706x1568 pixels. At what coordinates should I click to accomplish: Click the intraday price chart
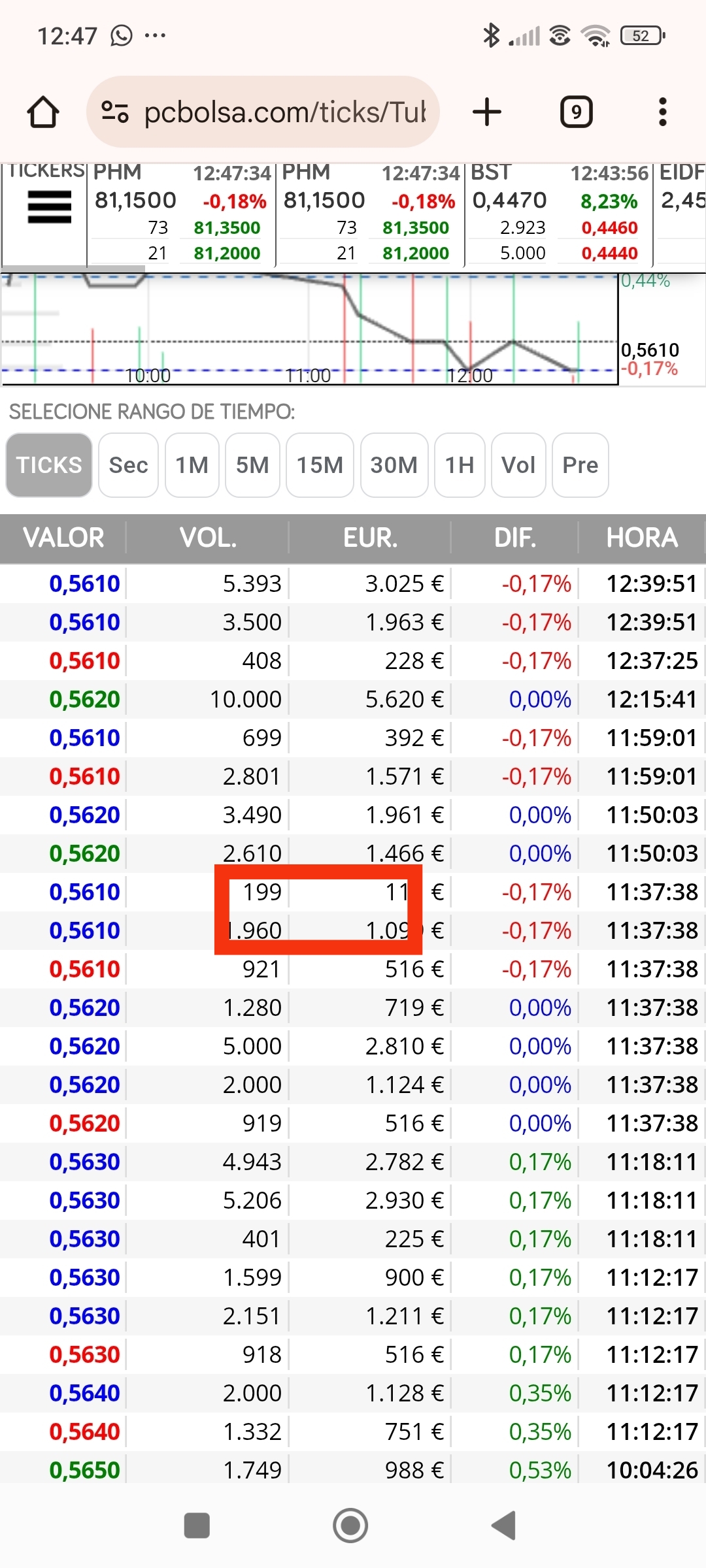click(x=309, y=329)
